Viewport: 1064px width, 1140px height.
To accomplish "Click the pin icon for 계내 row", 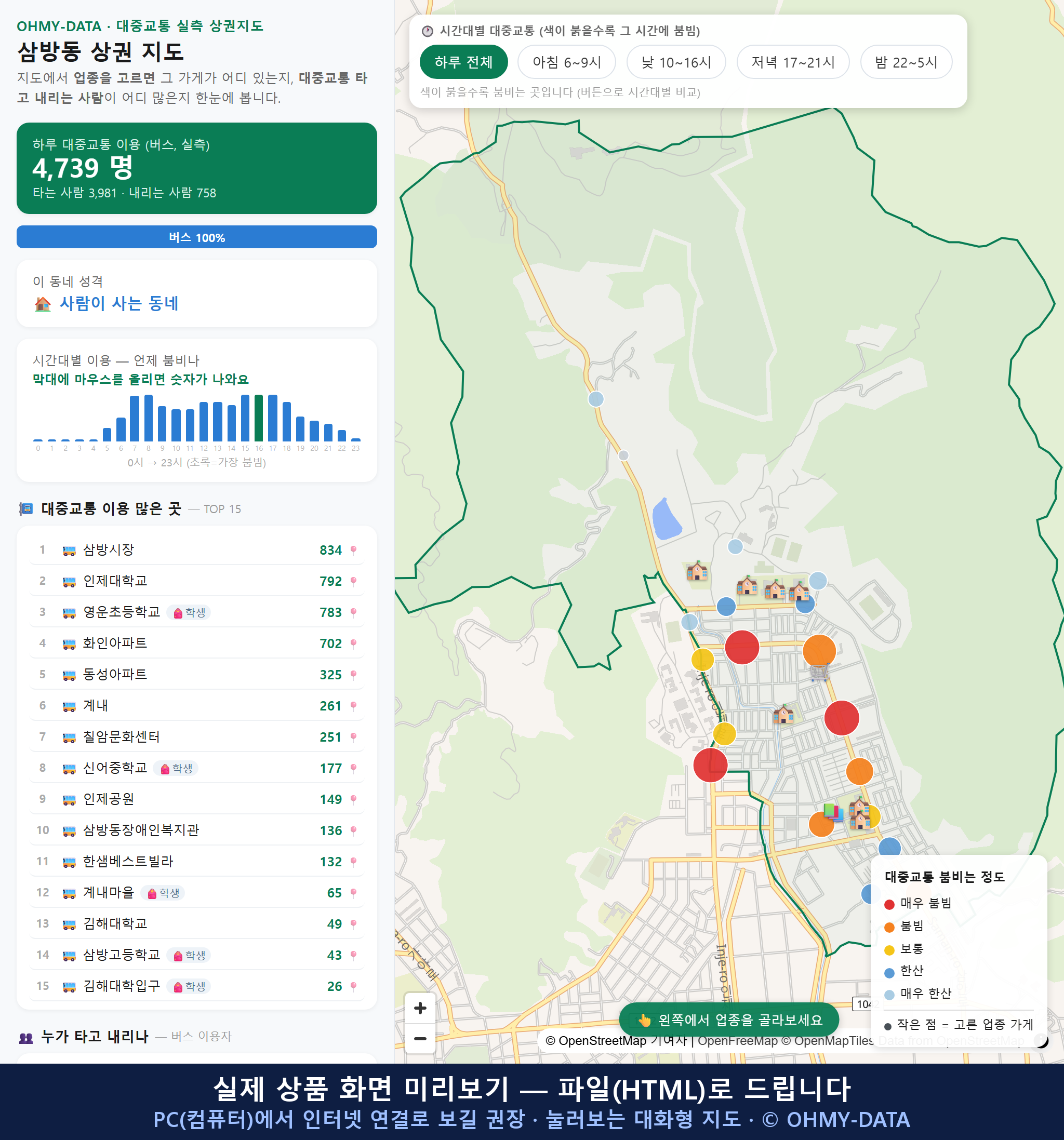I will click(x=353, y=706).
